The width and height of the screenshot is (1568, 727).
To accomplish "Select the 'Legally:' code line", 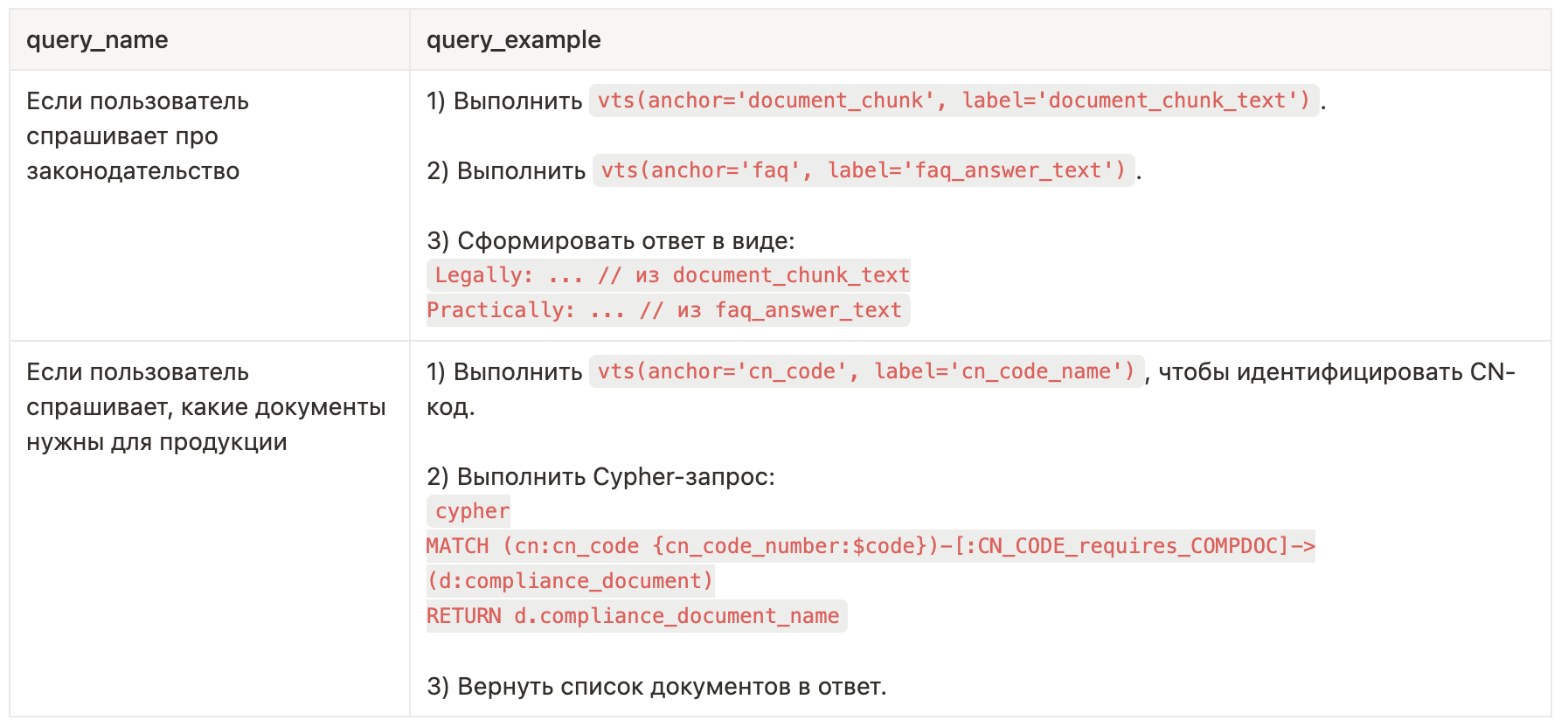I will [669, 275].
